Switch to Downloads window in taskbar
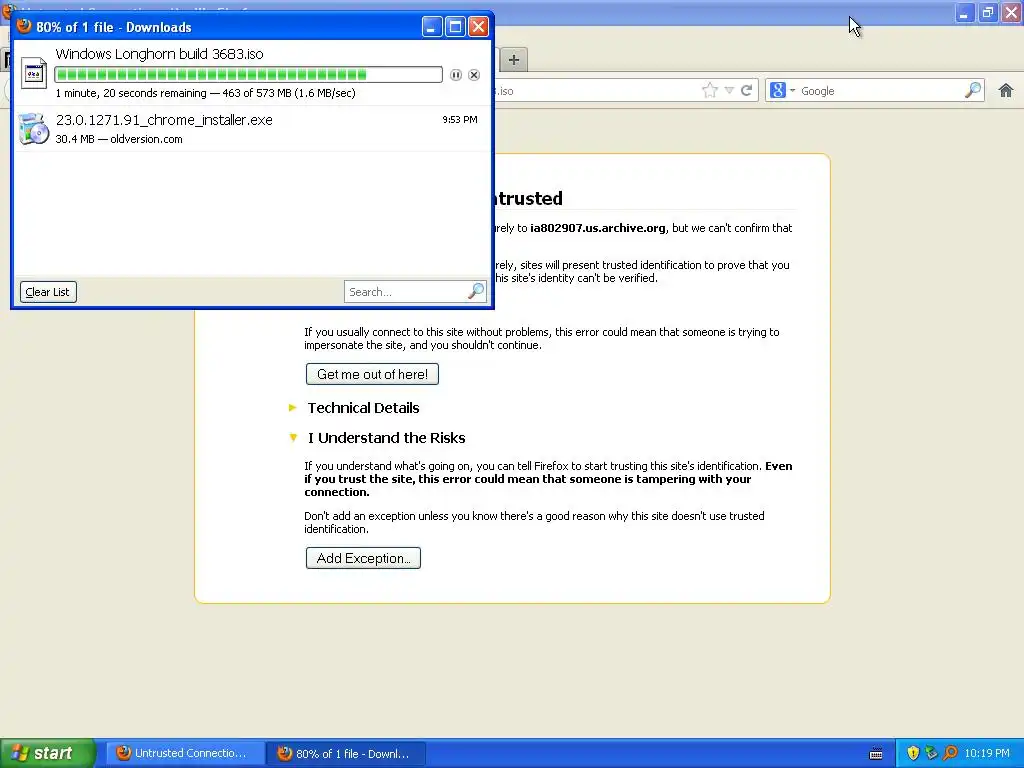Screen dimensions: 1024x768 (346, 753)
